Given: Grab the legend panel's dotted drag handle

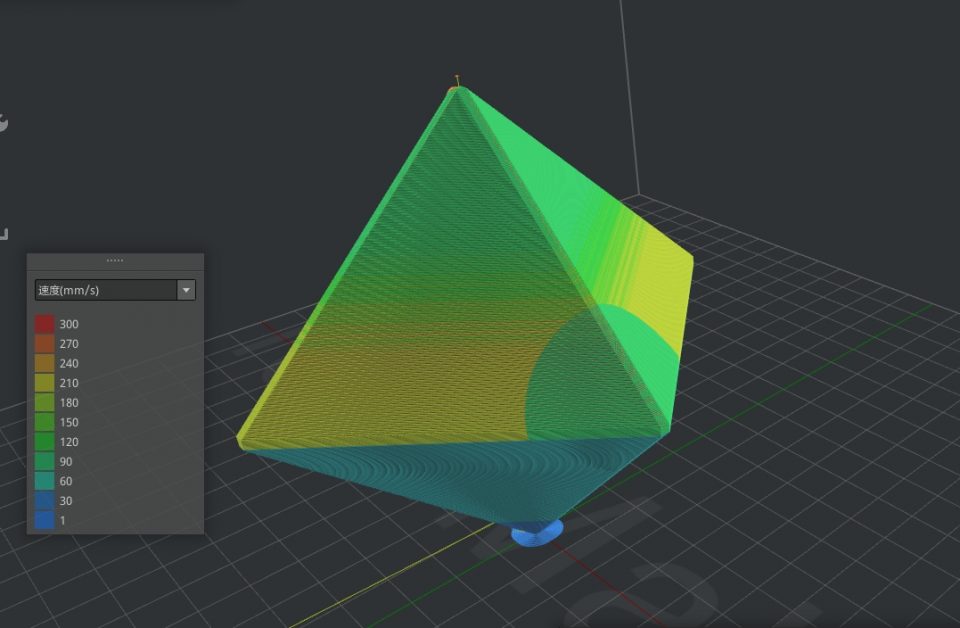Looking at the screenshot, I should (x=115, y=261).
